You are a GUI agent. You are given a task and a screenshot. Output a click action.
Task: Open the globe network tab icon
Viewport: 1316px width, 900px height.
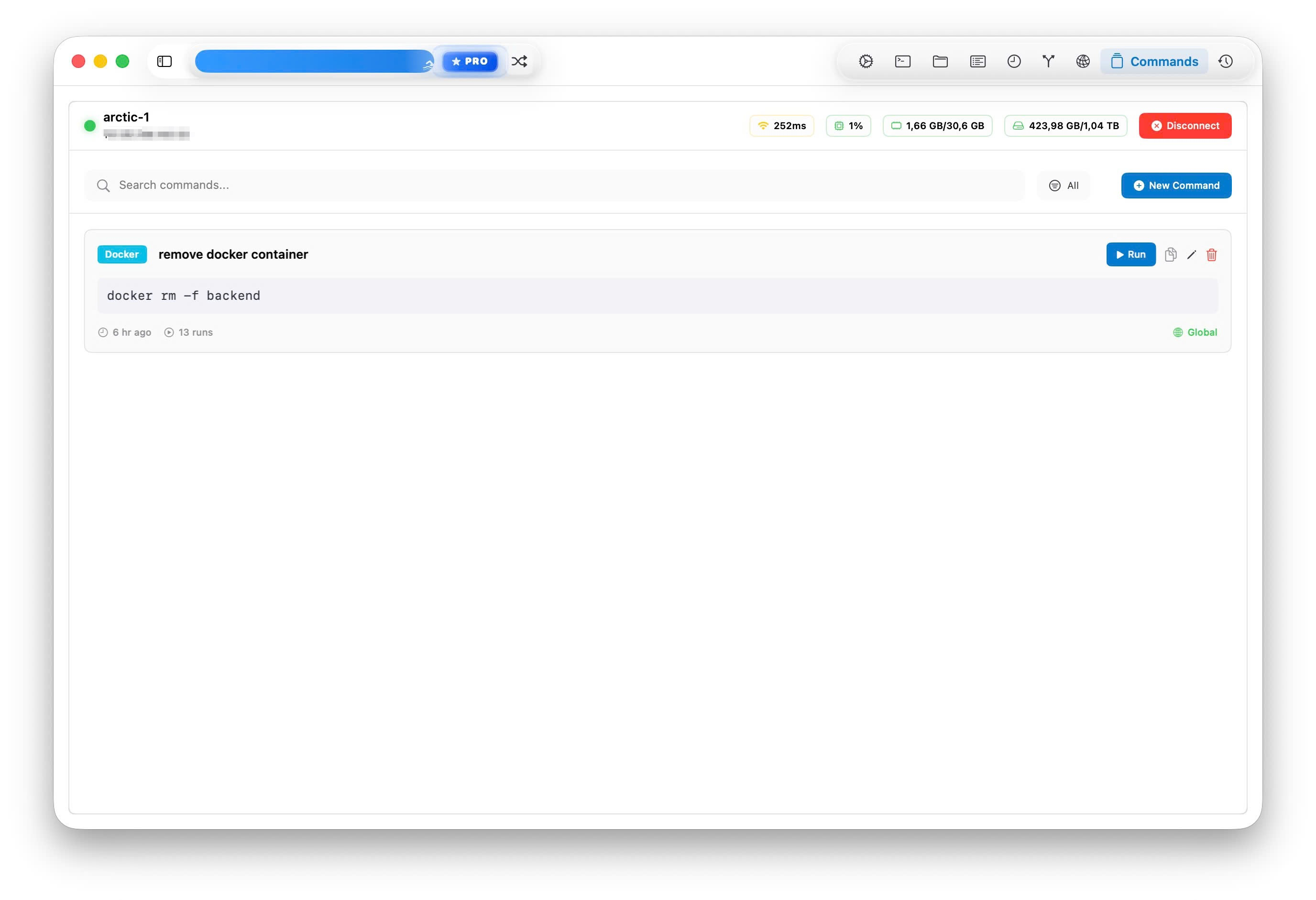(x=1083, y=61)
